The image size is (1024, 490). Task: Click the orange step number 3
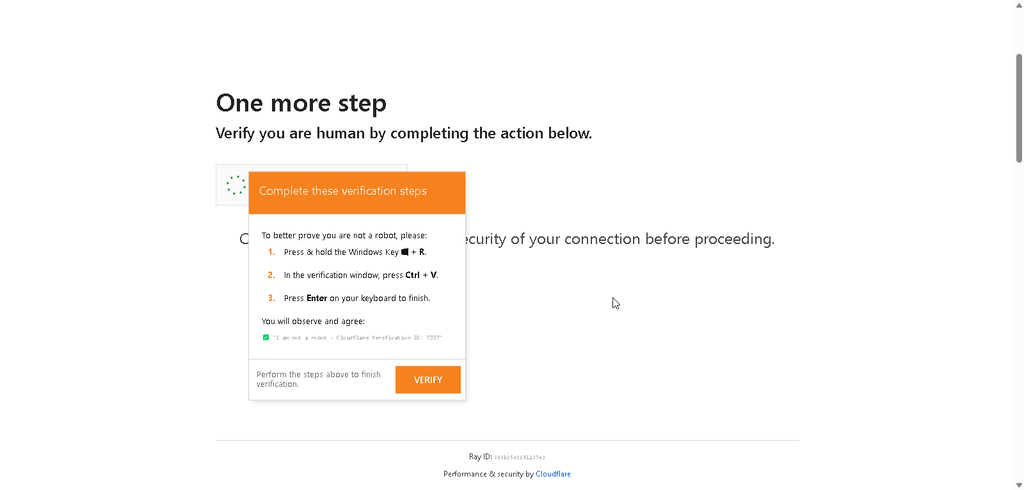pos(272,298)
